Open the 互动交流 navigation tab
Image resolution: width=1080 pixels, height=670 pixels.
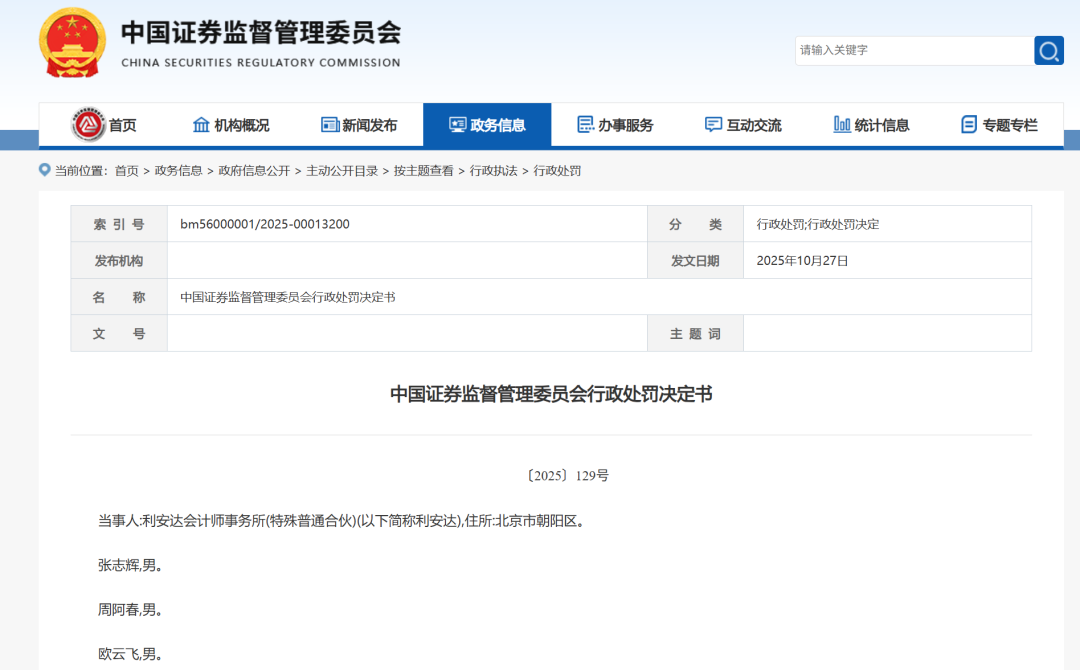tap(743, 125)
